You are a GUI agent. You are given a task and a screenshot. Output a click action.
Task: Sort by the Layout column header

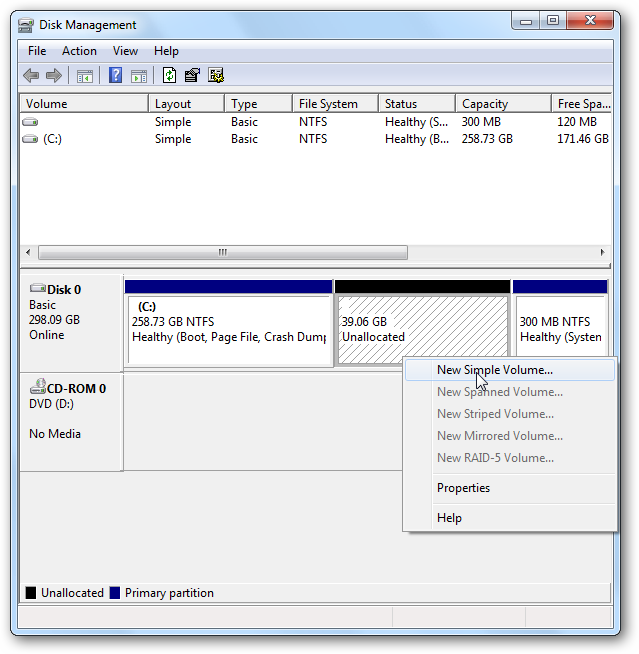point(186,104)
